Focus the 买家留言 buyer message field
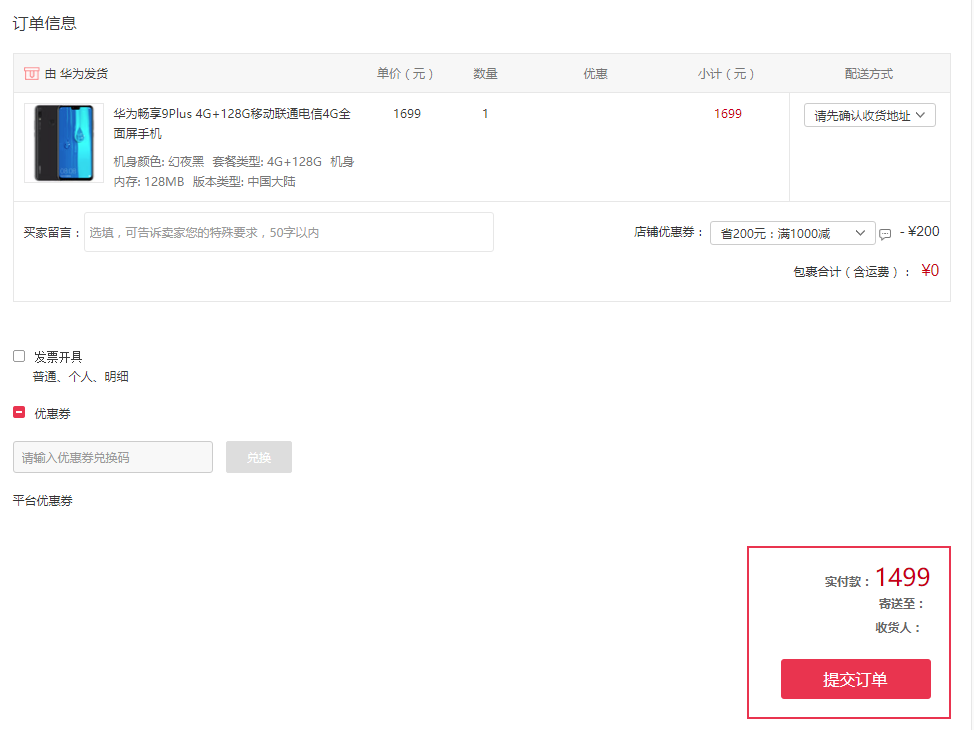The image size is (974, 730). 289,232
